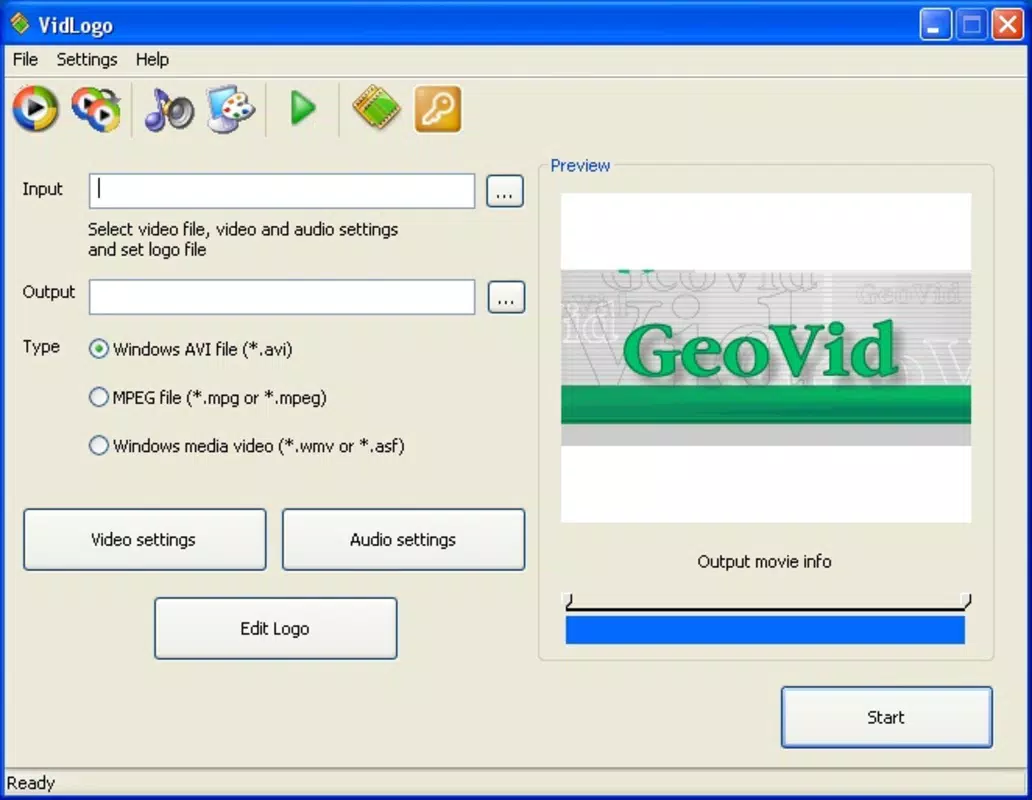The height and width of the screenshot is (800, 1032).
Task: Open the File menu
Action: coord(25,60)
